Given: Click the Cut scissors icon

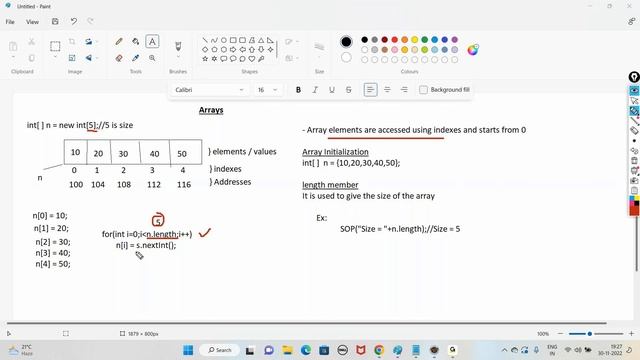Looking at the screenshot, I should (x=31, y=42).
